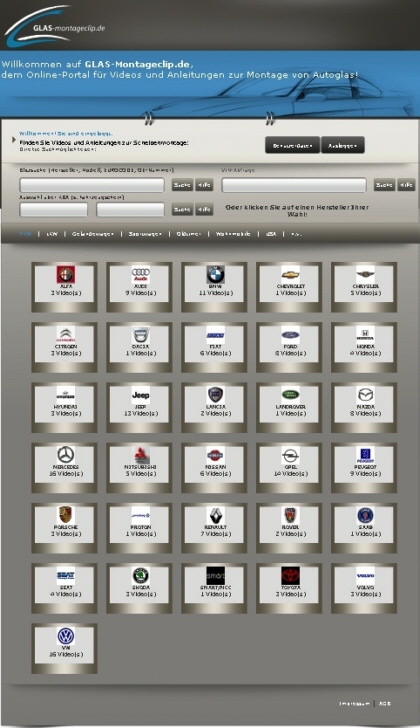The height and width of the screenshot is (728, 420).
Task: Switch to the PKW category tab
Action: pyautogui.click(x=26, y=234)
